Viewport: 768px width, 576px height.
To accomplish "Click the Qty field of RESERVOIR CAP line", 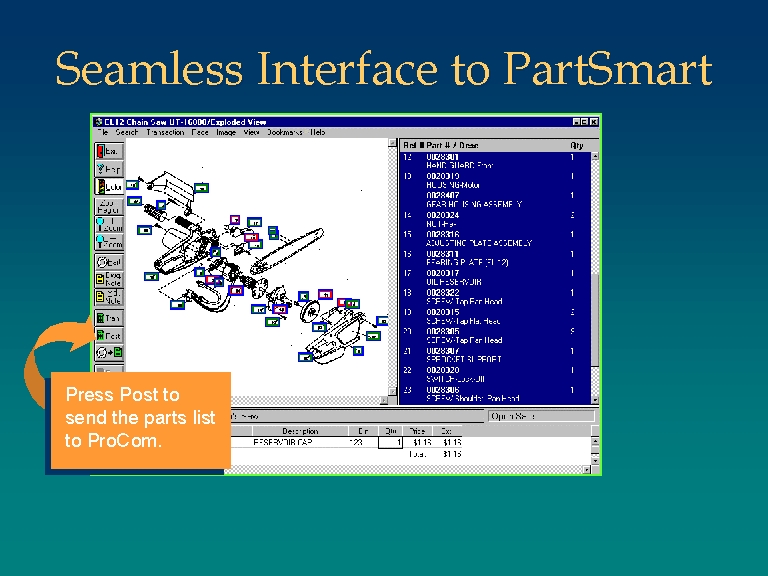I will tap(390, 443).
